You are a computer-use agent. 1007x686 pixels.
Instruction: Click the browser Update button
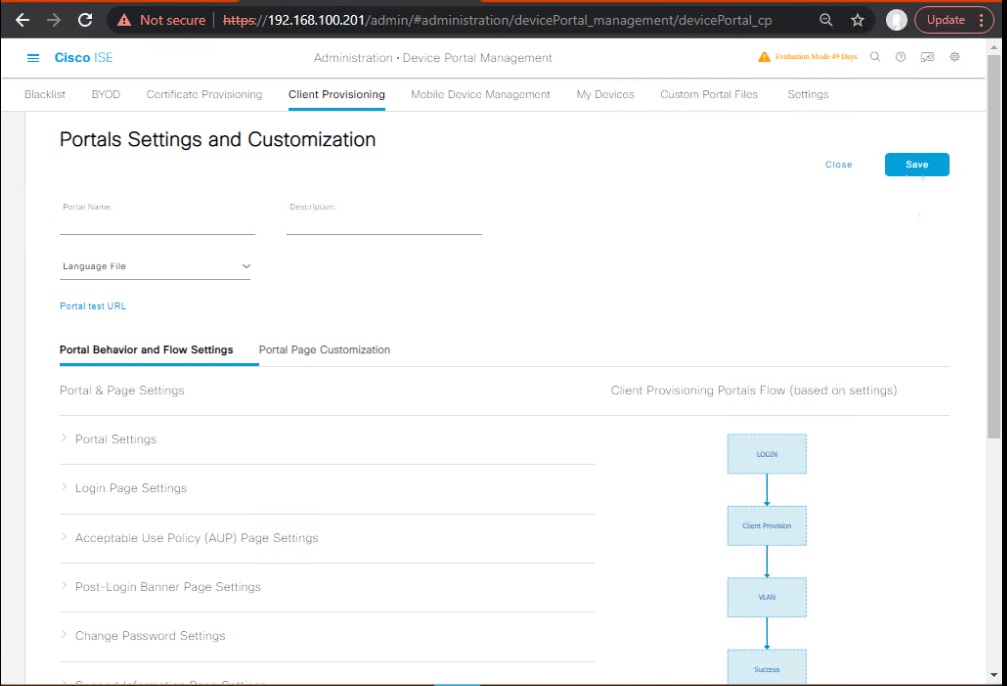pos(945,20)
